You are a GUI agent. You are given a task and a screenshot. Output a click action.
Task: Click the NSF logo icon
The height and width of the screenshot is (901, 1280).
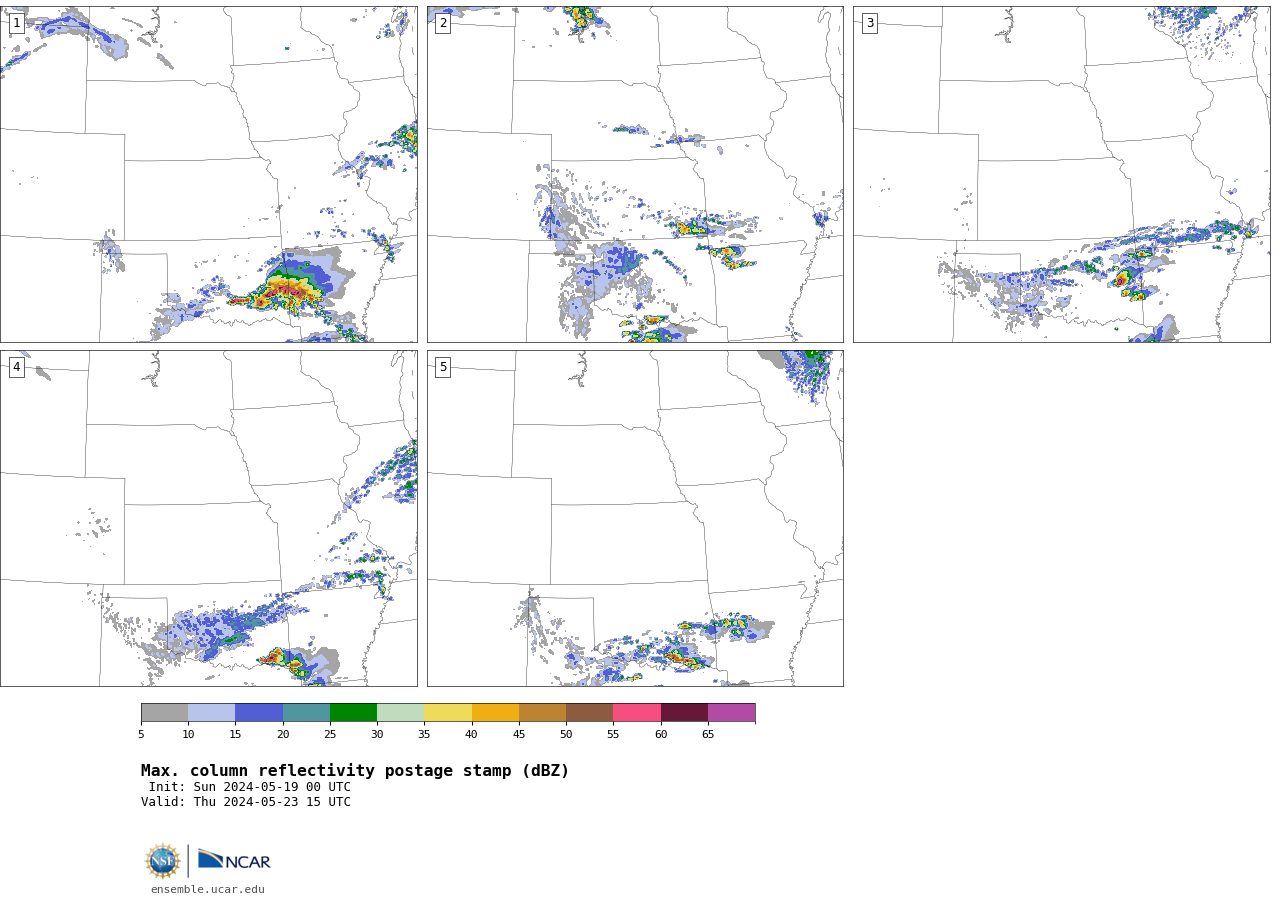click(x=163, y=861)
